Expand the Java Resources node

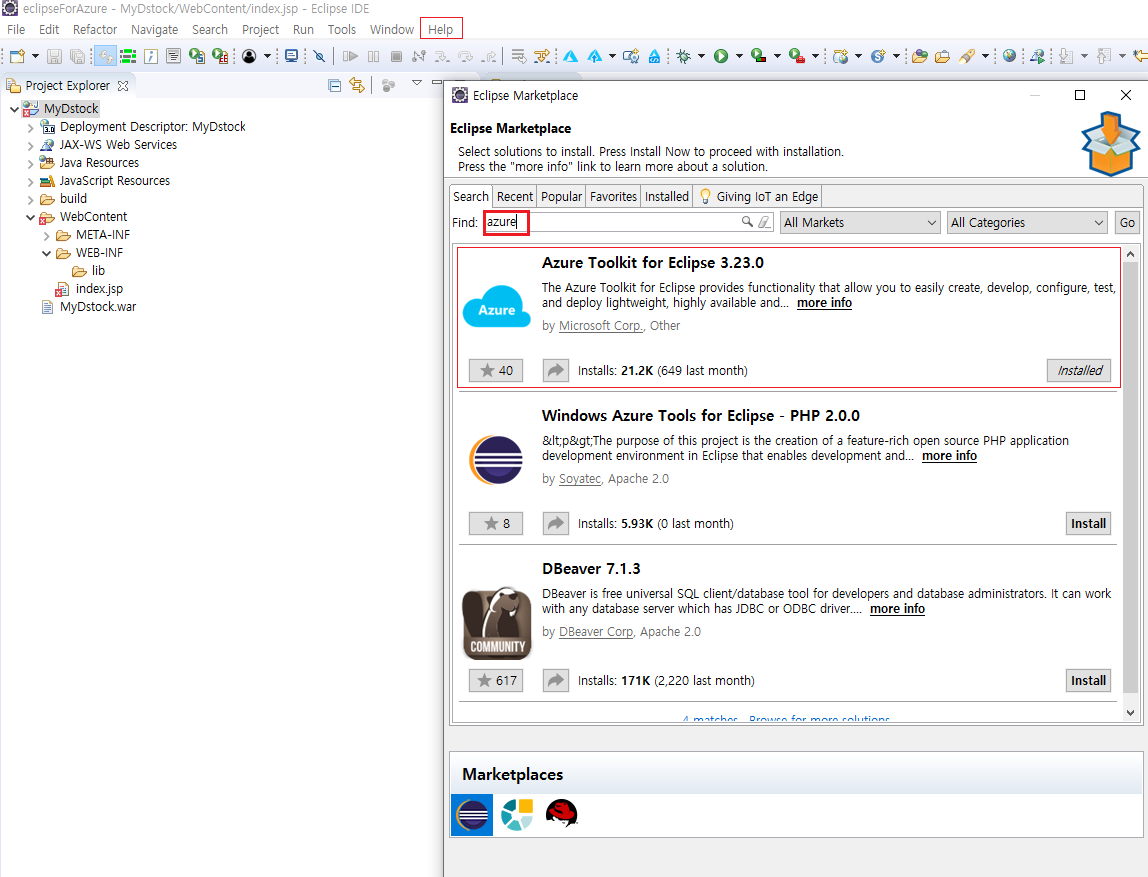coord(31,163)
